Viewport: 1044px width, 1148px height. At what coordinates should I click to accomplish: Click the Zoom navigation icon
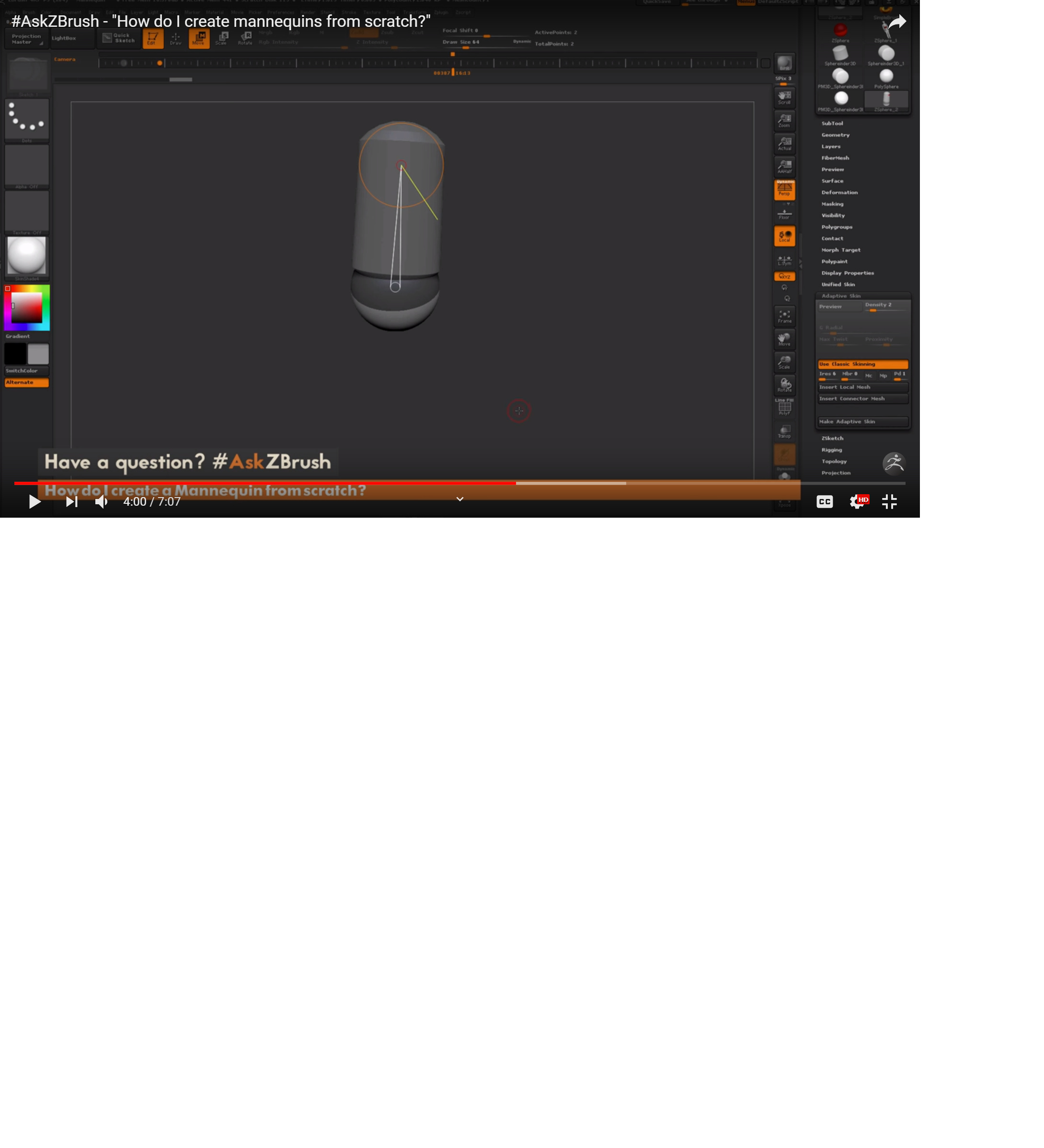click(784, 120)
